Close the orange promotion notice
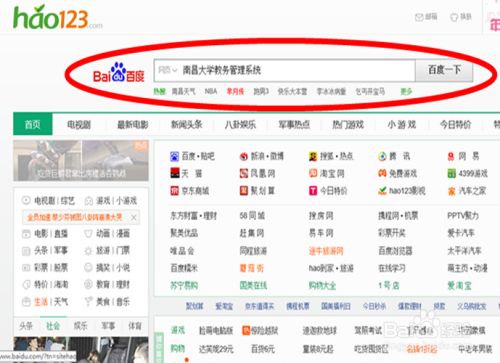Viewport: 500px width, 363px height. pos(134,218)
